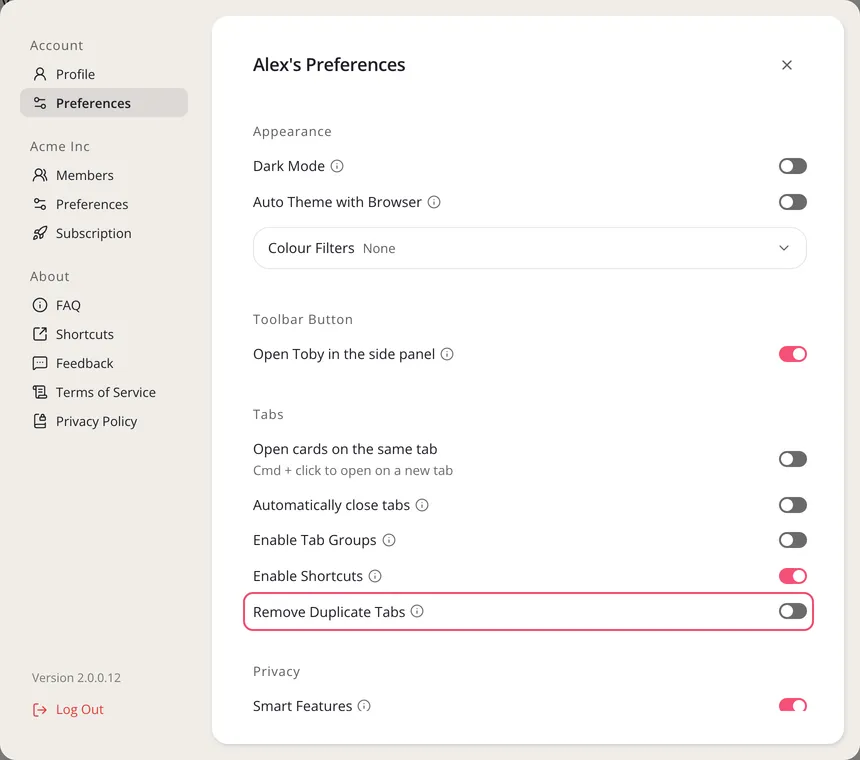Open the Colour Filters dropdown
This screenshot has height=760, width=860.
(x=529, y=248)
